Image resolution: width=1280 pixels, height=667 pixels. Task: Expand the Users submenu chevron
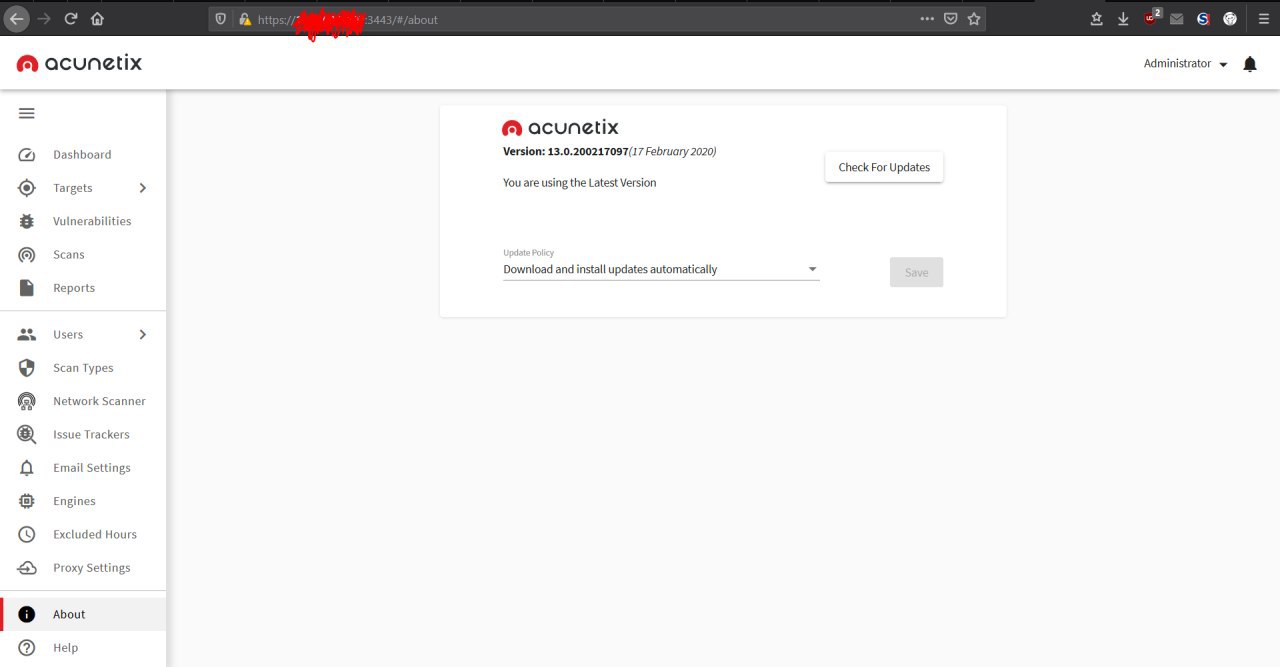pyautogui.click(x=142, y=335)
